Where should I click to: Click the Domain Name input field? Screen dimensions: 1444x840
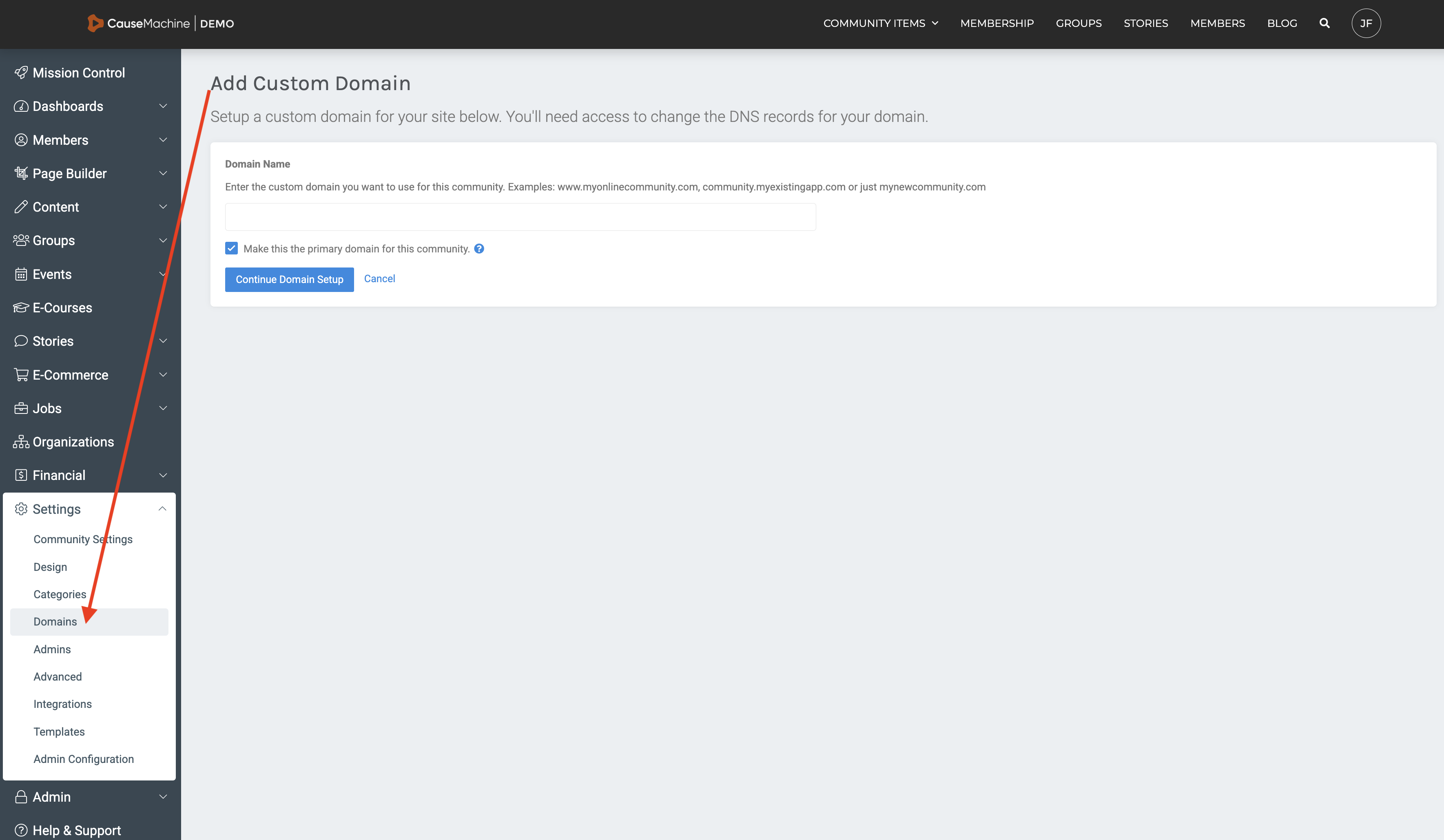pyautogui.click(x=520, y=217)
